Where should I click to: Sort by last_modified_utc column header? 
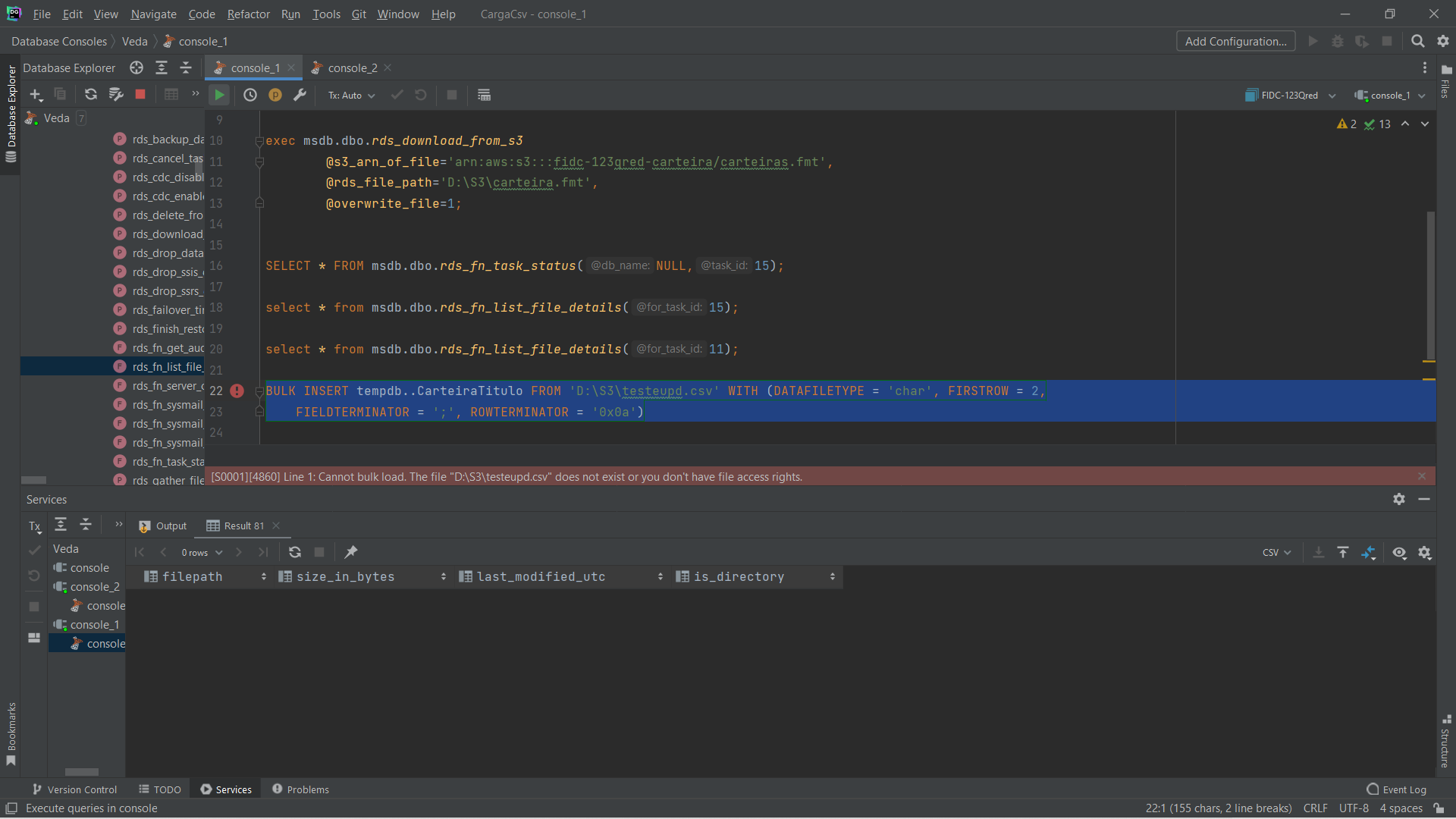click(562, 576)
